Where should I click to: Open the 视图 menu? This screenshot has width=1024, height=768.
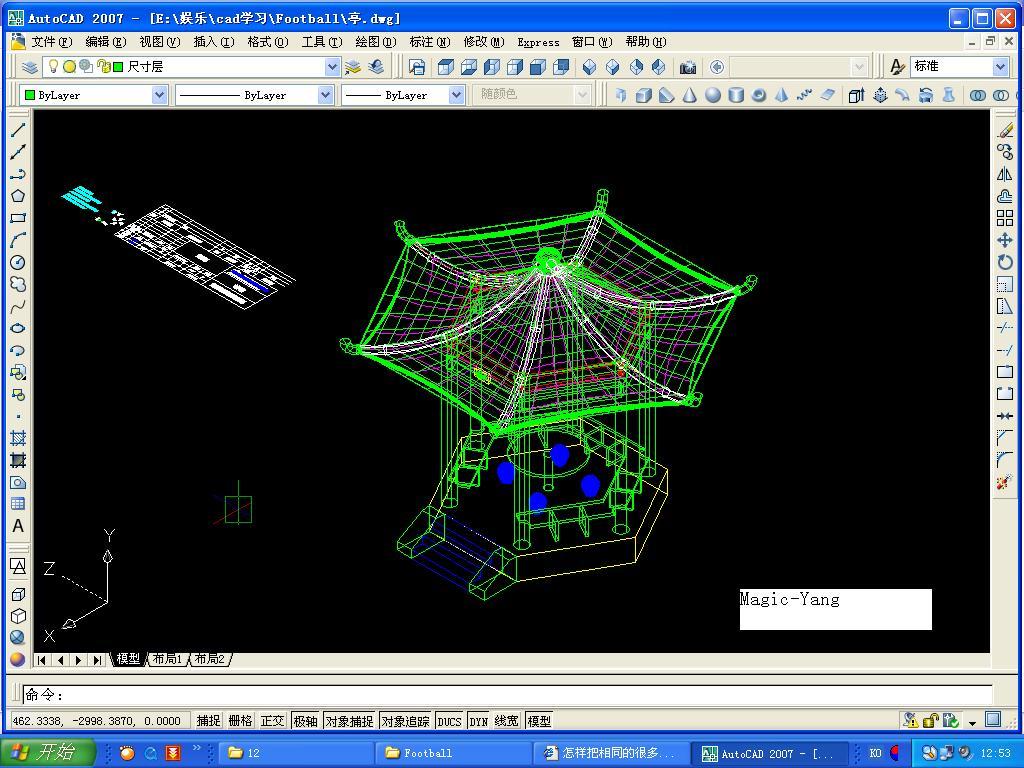tap(159, 42)
